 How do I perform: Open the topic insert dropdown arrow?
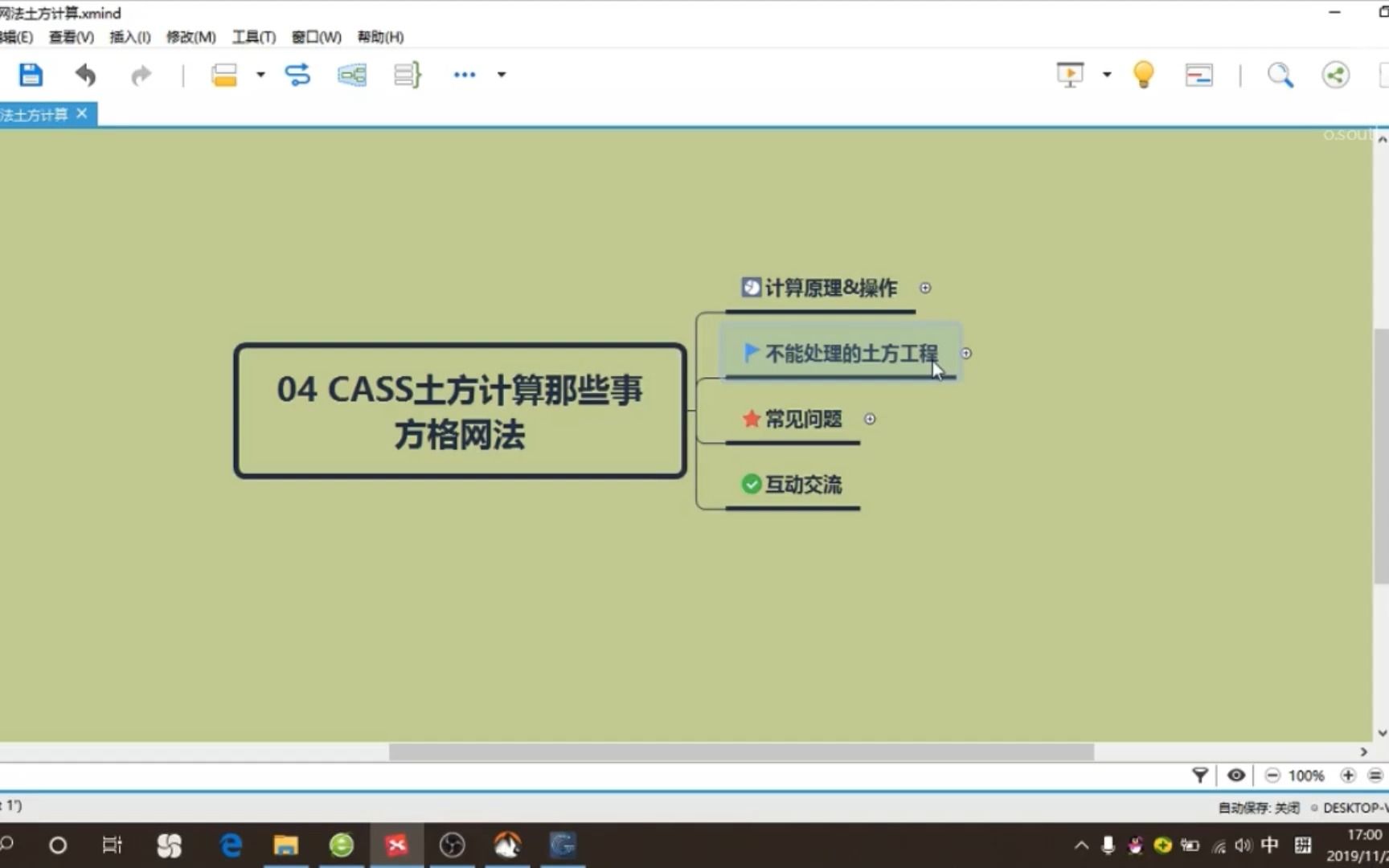tap(260, 75)
